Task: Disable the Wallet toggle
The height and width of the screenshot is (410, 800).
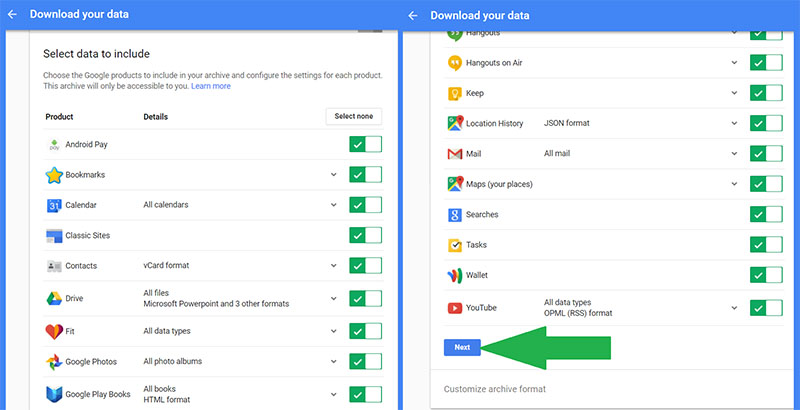Action: 766,275
